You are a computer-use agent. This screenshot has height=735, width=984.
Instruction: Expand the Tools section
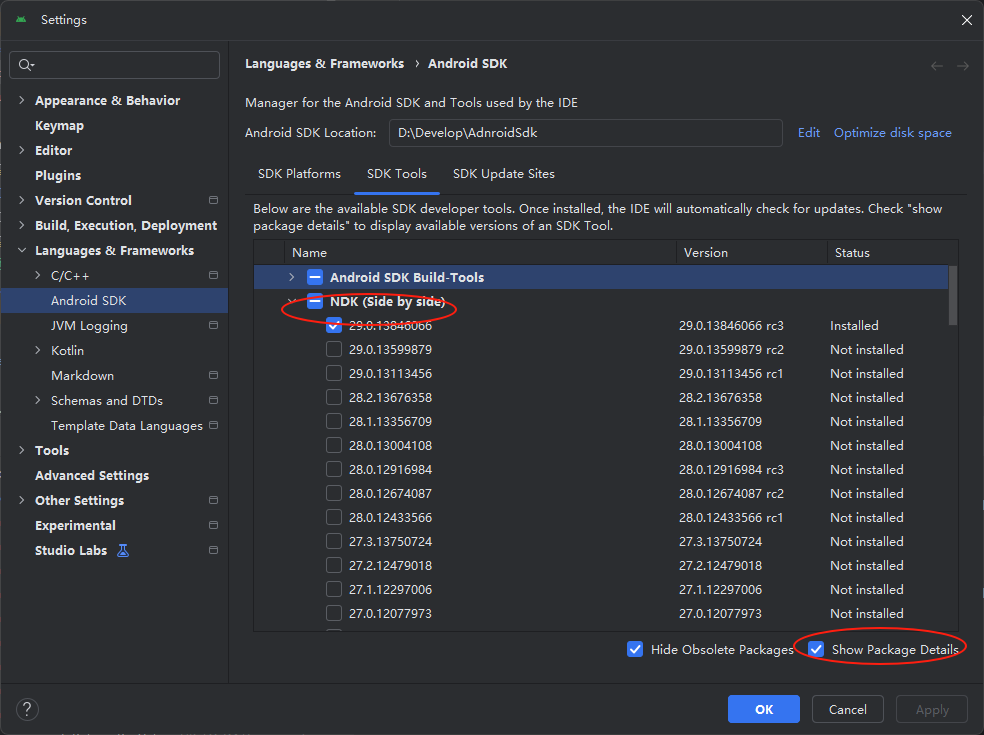(x=22, y=450)
